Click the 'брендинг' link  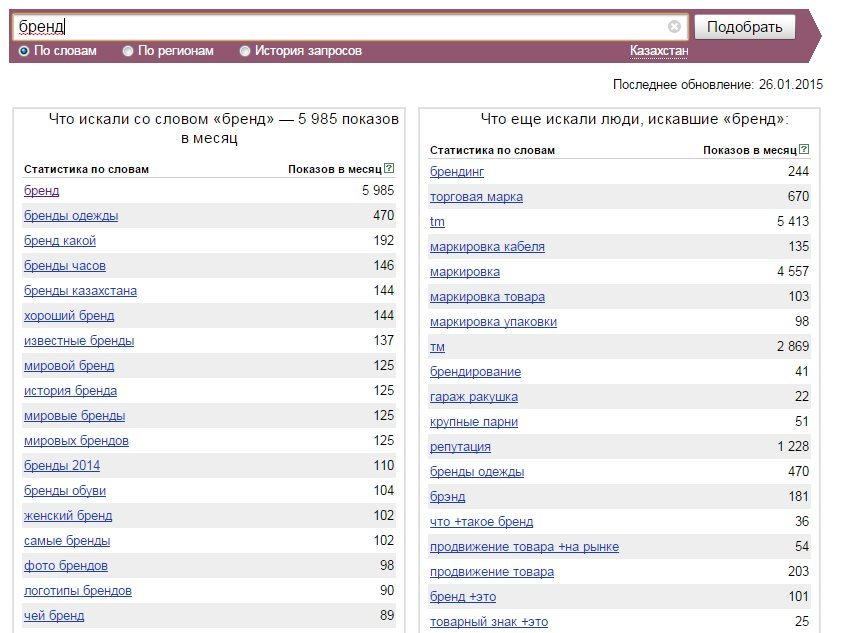pos(456,172)
